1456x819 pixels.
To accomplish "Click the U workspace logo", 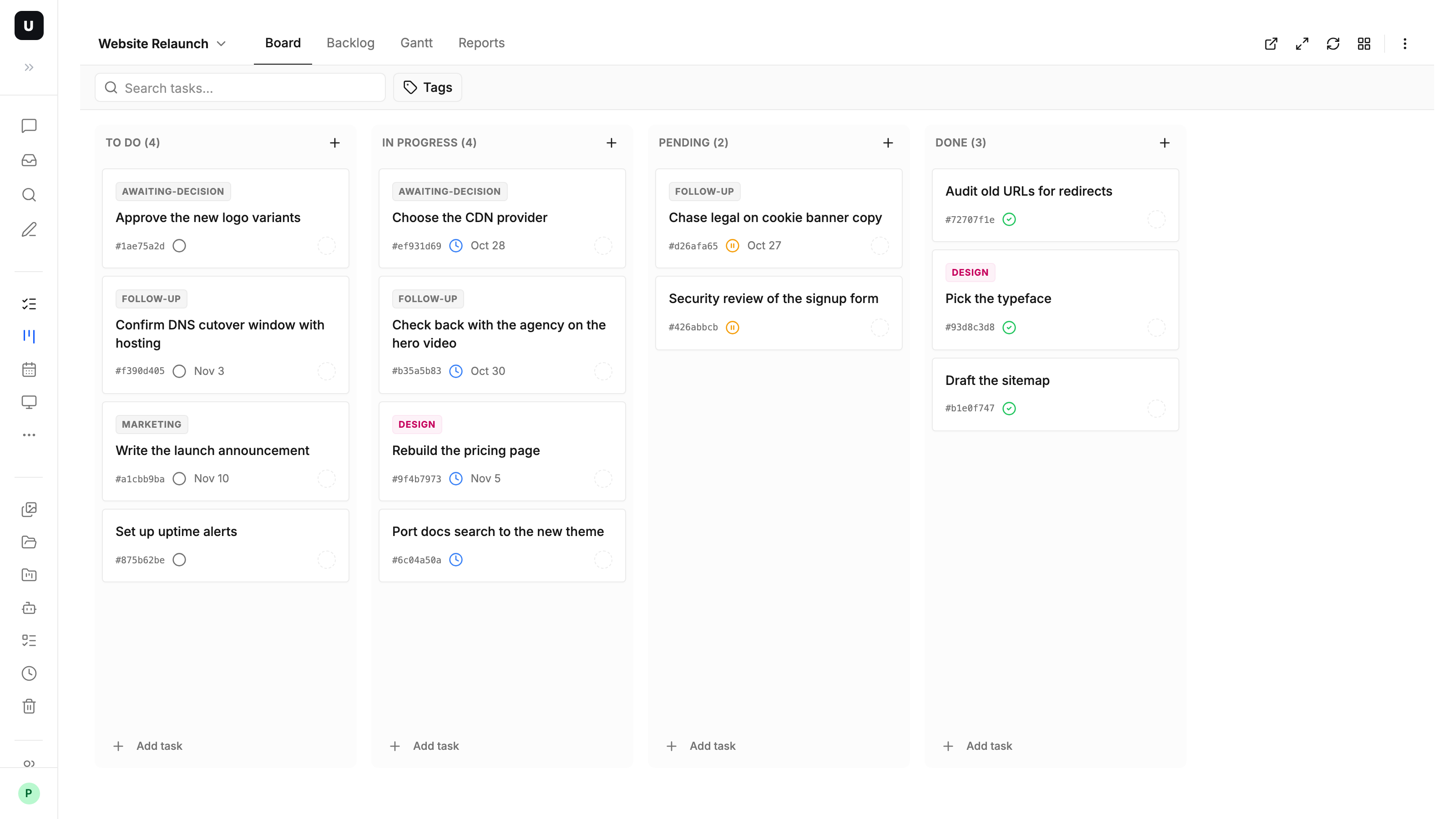I will (x=29, y=25).
